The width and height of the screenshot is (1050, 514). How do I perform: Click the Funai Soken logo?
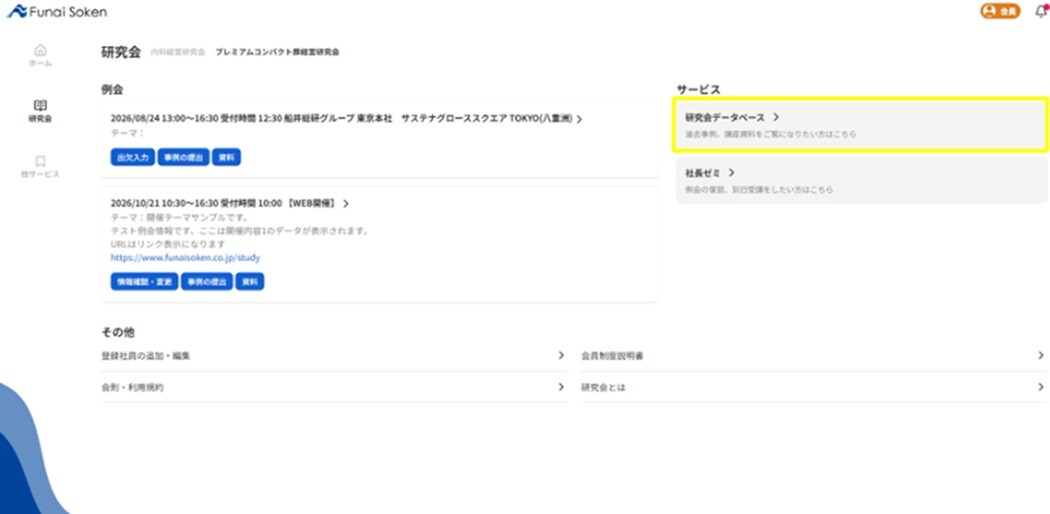pos(56,11)
